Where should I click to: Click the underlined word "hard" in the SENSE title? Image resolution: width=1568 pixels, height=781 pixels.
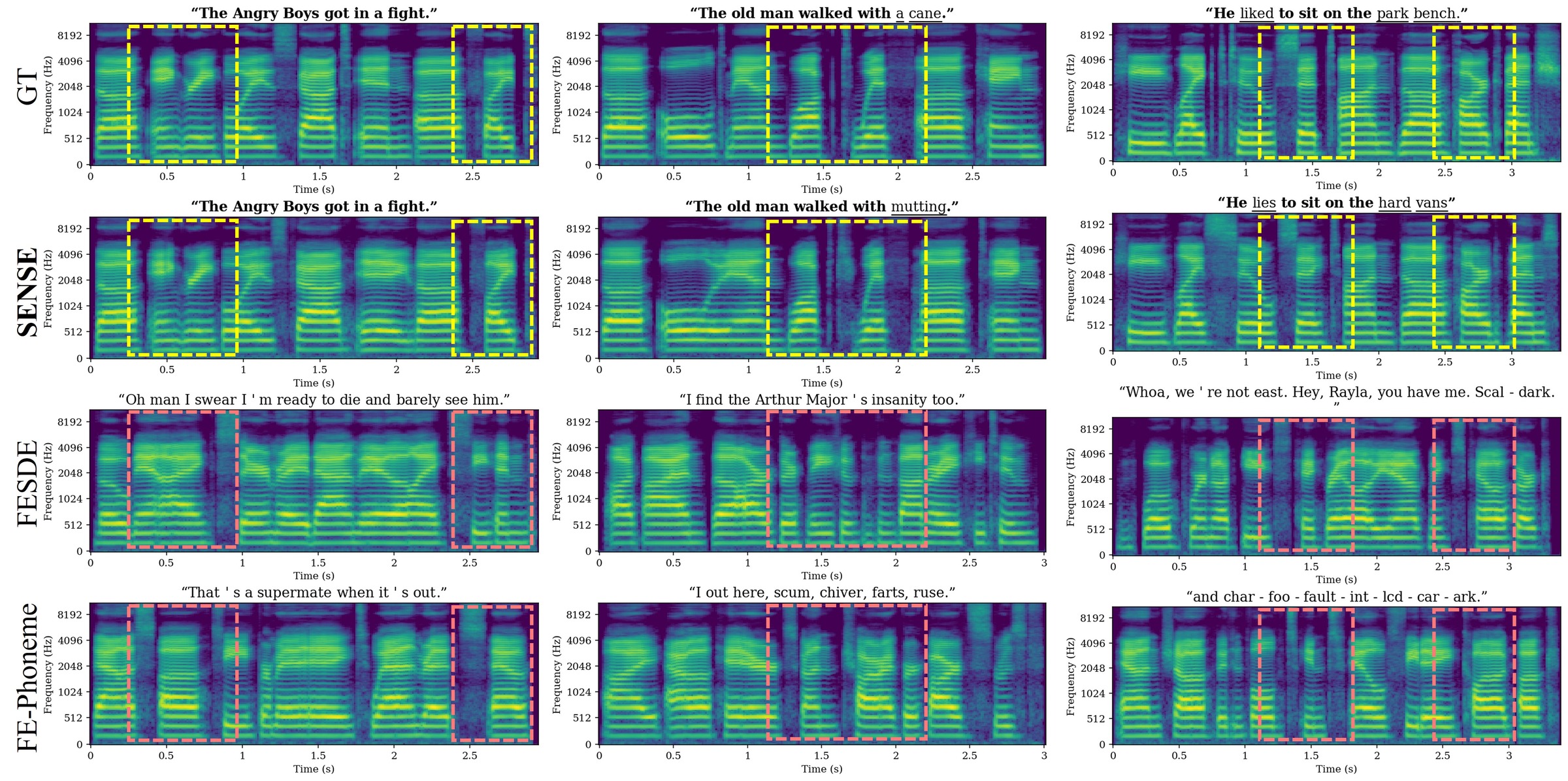click(1395, 203)
